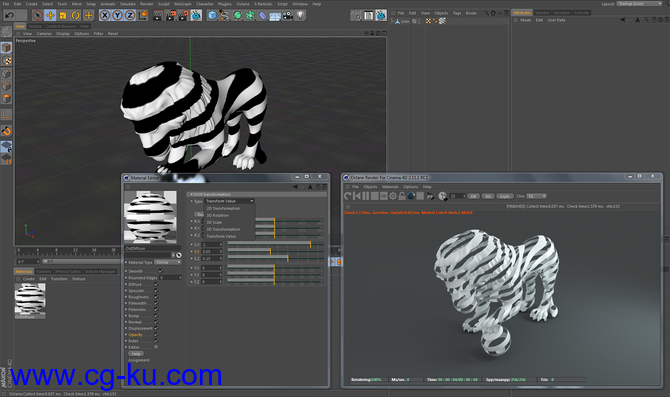
Task: Click the S.Y value input field
Action: (212, 252)
